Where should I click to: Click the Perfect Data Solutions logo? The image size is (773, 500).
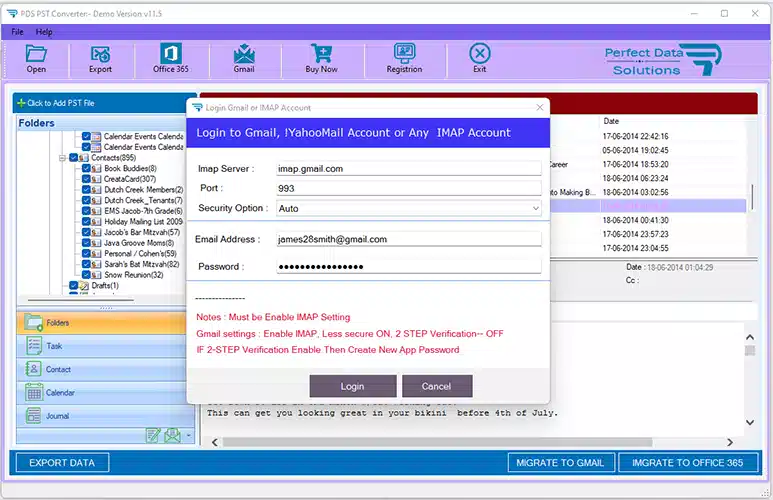tap(662, 60)
